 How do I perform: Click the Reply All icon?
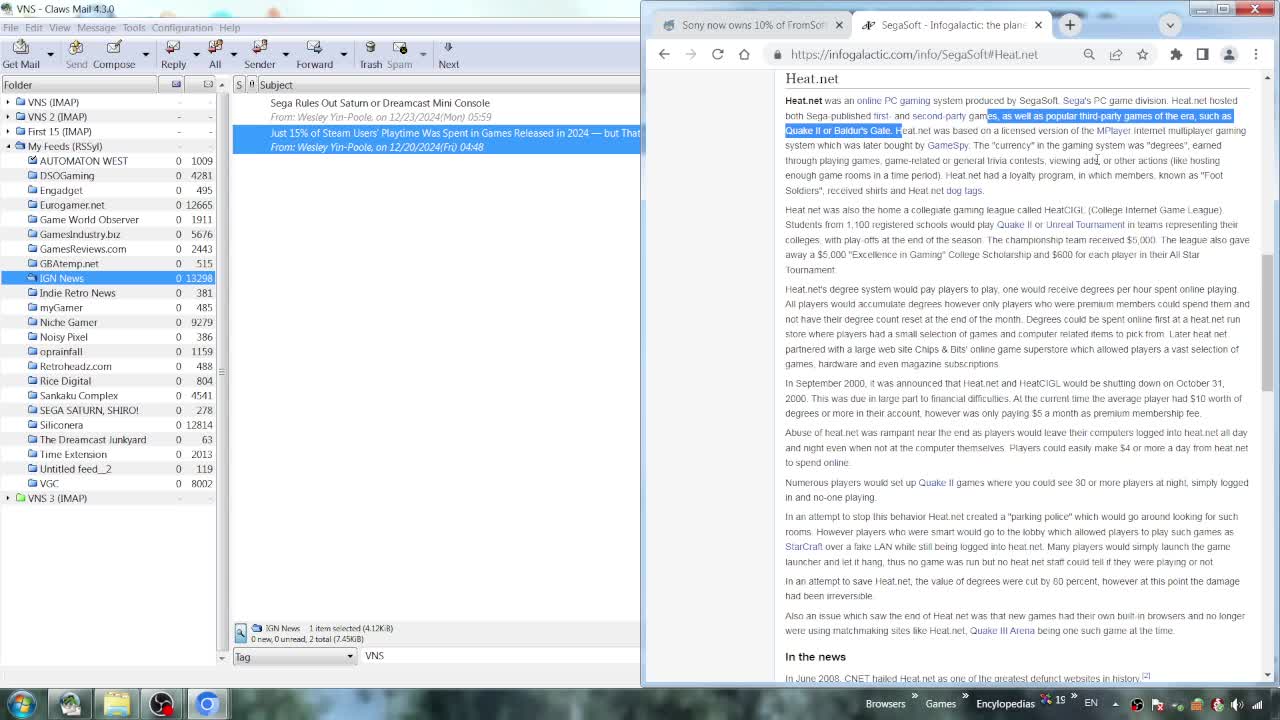(x=215, y=54)
